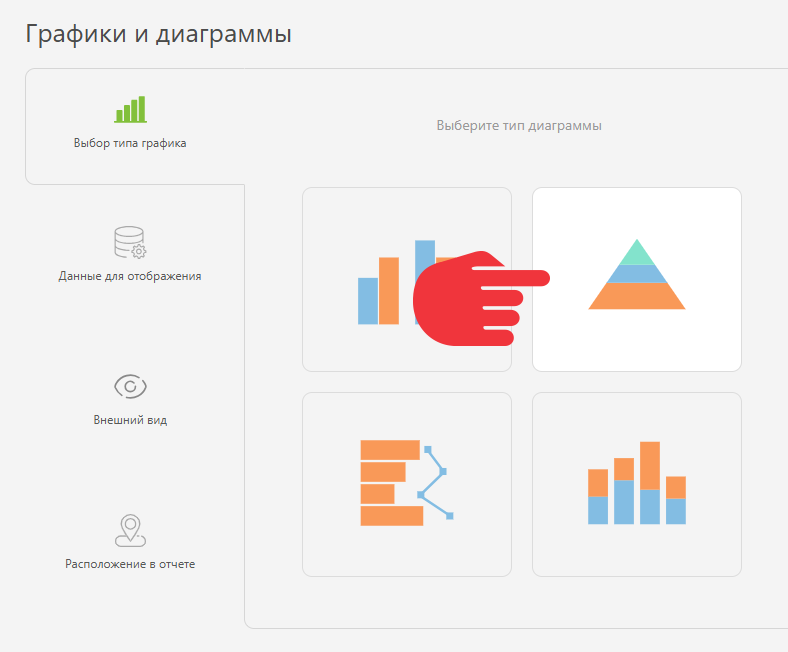Click the green bar chart icon
The height and width of the screenshot is (652, 788).
(130, 109)
